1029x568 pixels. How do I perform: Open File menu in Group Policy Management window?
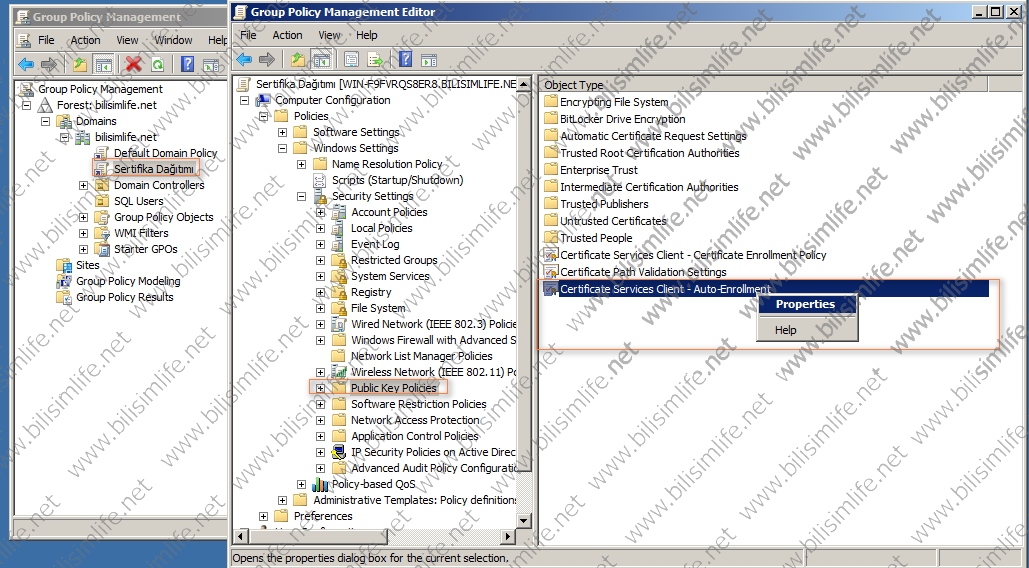coord(46,40)
